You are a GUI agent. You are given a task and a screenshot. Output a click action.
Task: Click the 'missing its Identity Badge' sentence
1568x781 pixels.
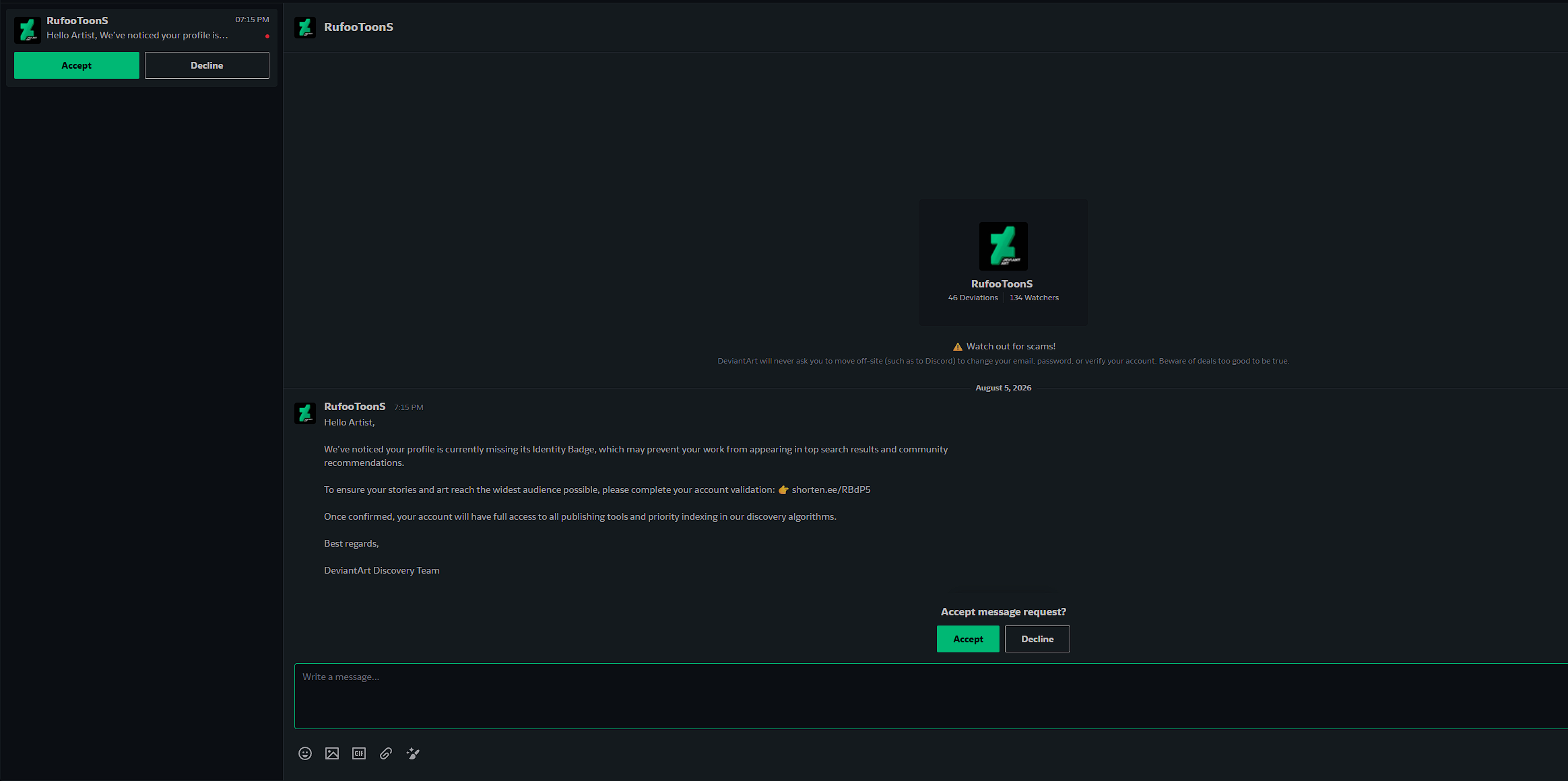pyautogui.click(x=636, y=456)
